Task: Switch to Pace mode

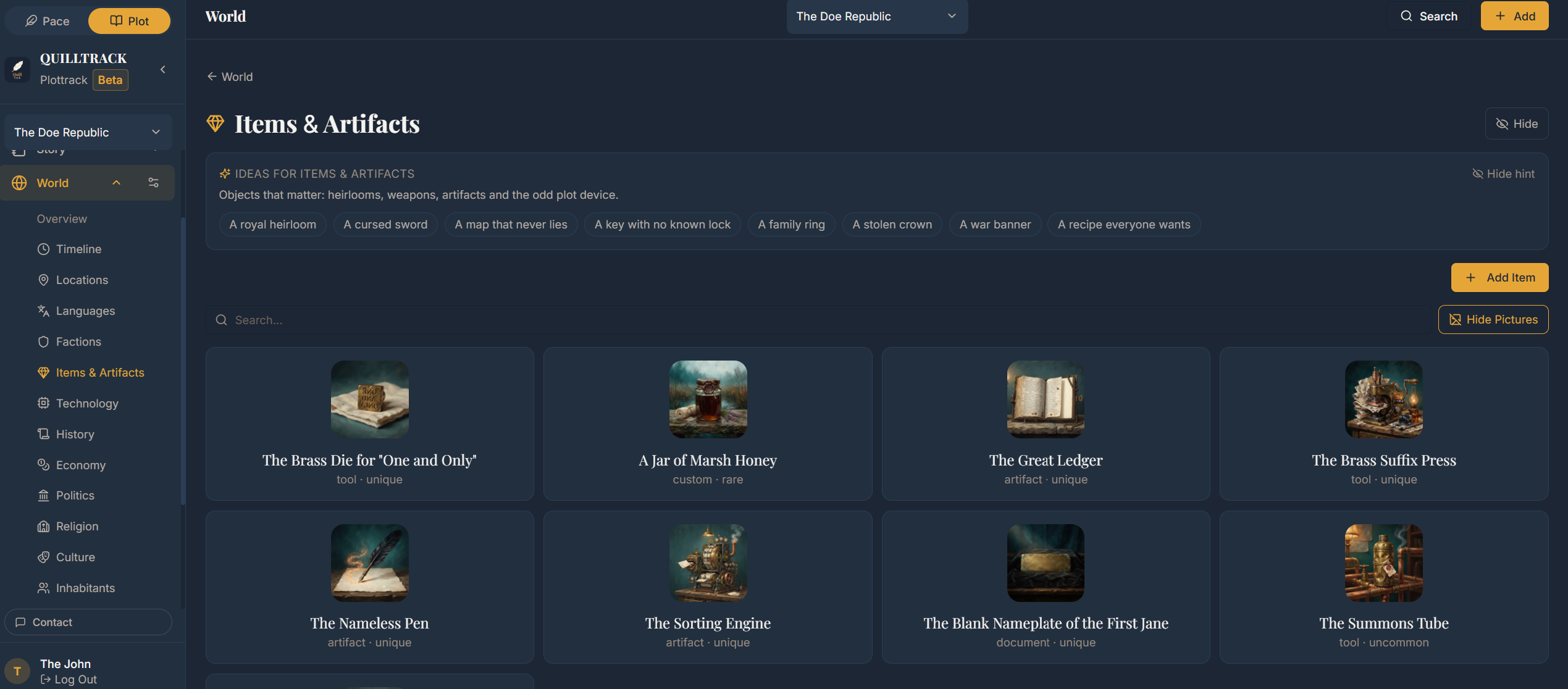Action: [47, 21]
